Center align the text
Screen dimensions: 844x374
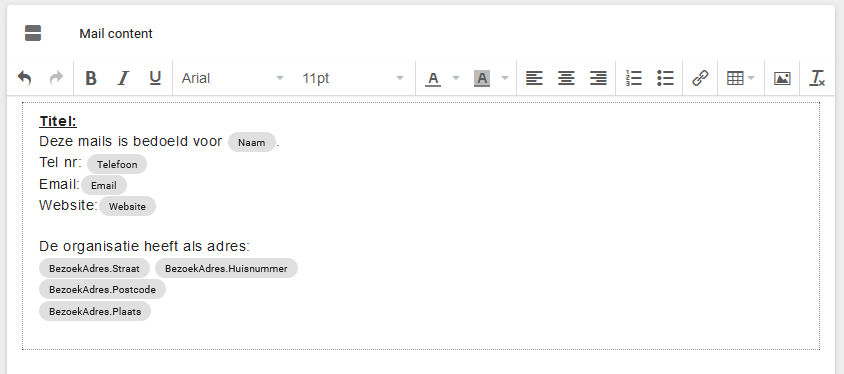click(x=566, y=79)
